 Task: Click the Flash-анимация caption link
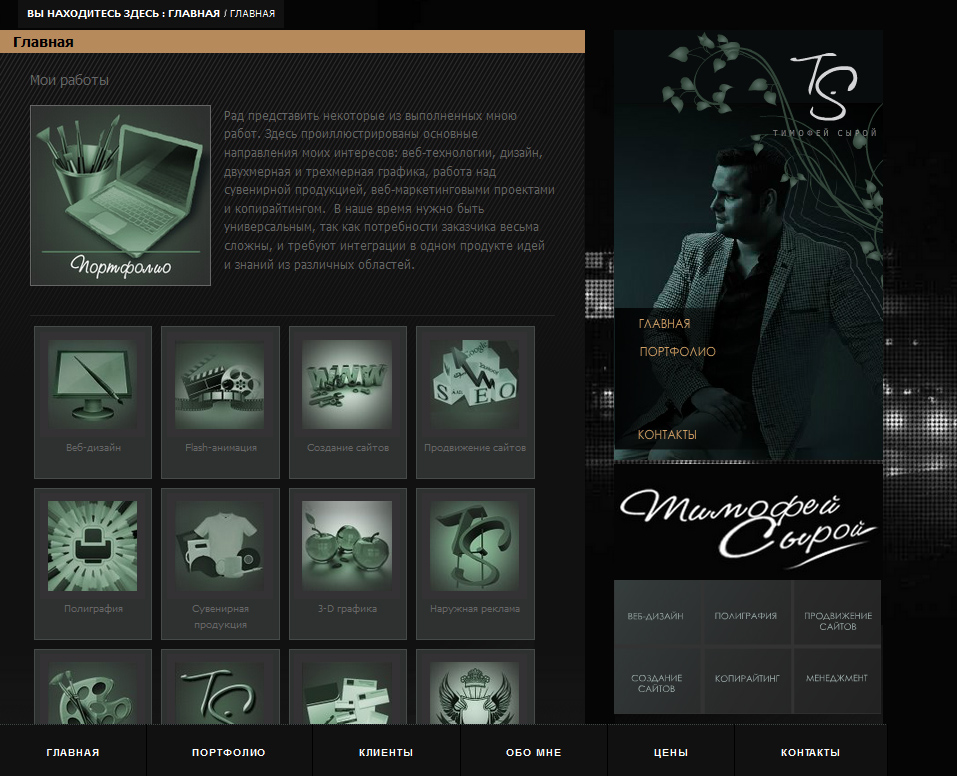click(x=221, y=448)
